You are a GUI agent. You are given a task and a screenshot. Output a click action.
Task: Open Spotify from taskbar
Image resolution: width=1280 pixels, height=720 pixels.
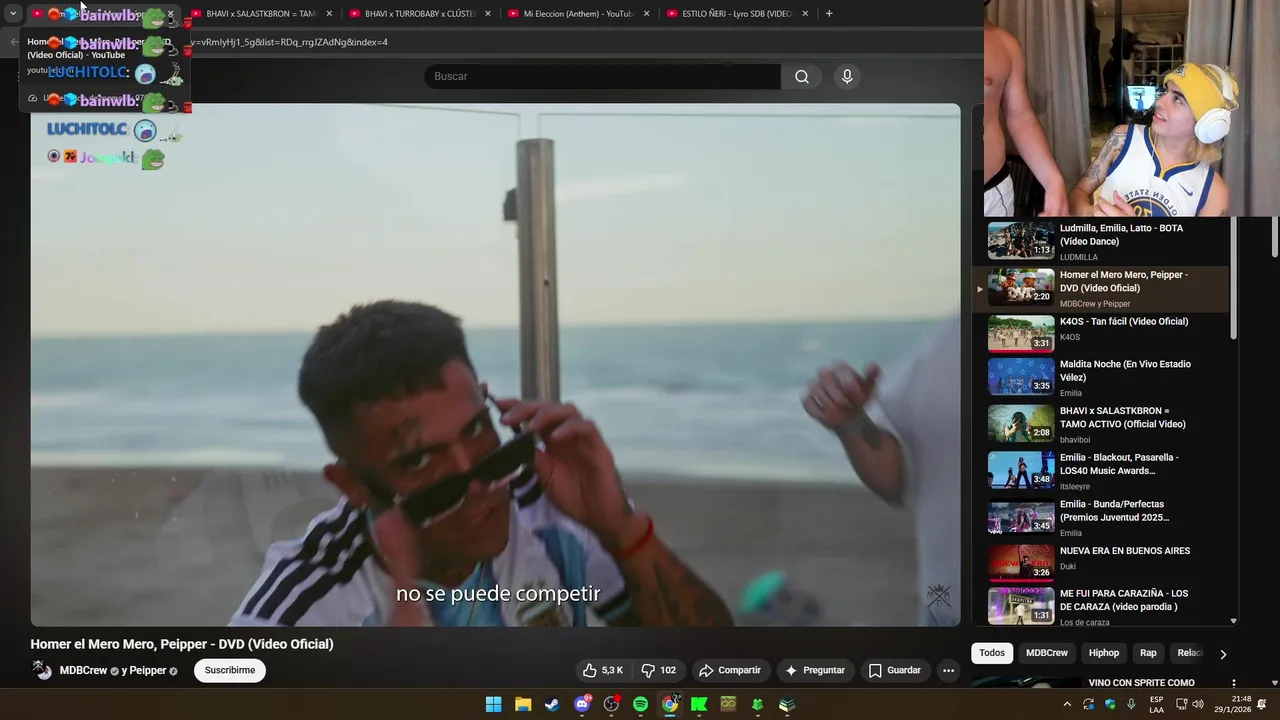point(640,704)
